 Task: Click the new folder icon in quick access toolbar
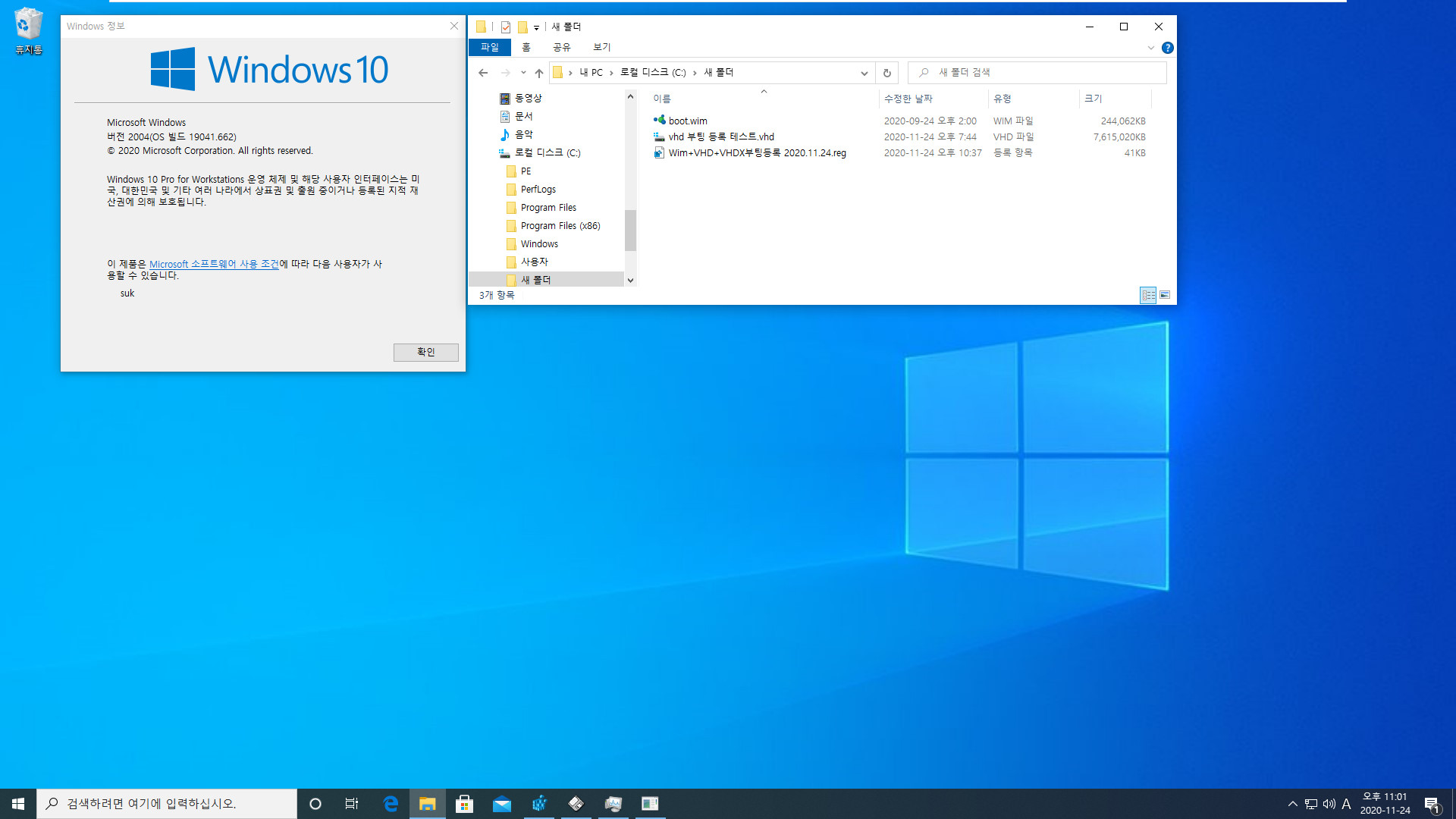(x=522, y=27)
